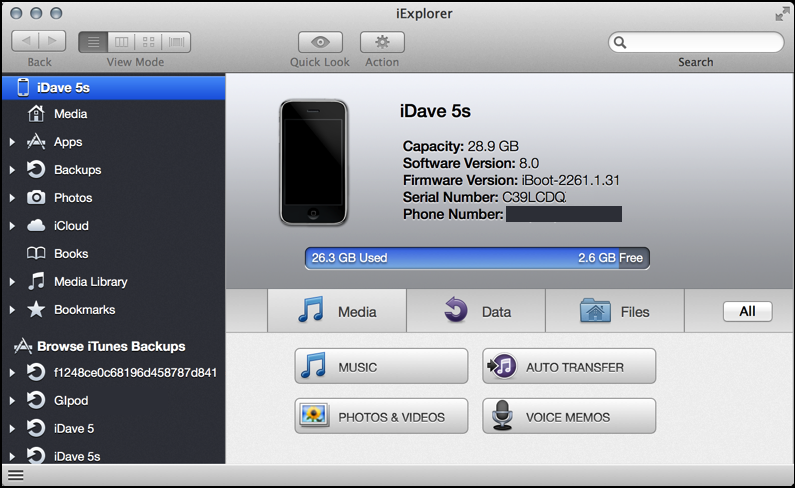
Task: Click the magnifying glass search icon
Action: click(620, 43)
